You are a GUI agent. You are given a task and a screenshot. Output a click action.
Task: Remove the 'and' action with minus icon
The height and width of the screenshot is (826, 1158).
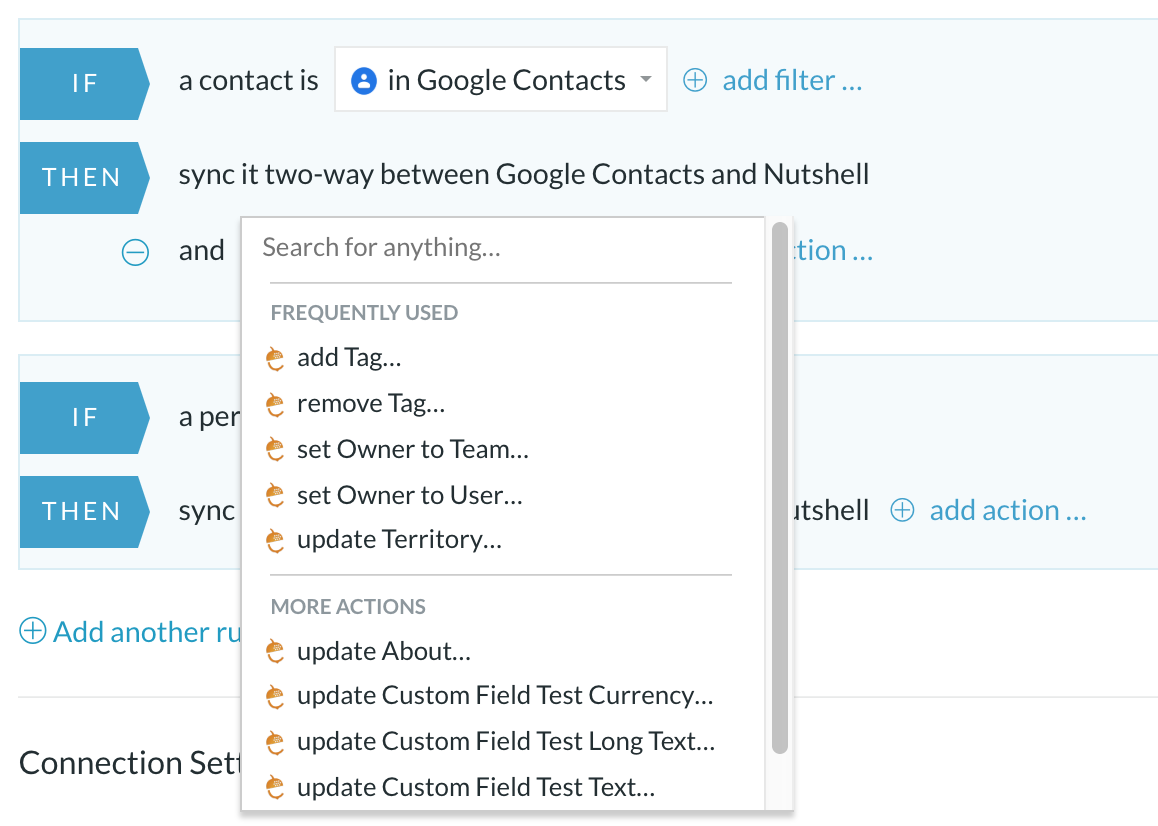click(x=135, y=252)
